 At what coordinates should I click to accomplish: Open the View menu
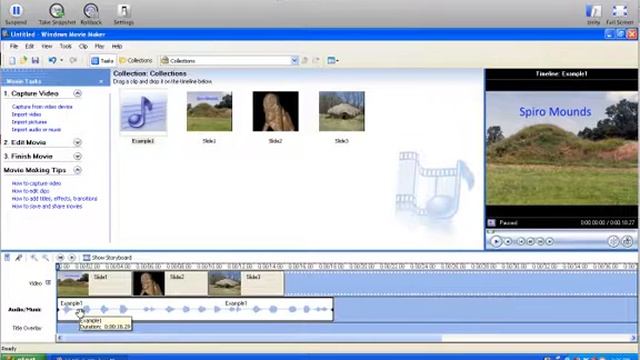(47, 46)
